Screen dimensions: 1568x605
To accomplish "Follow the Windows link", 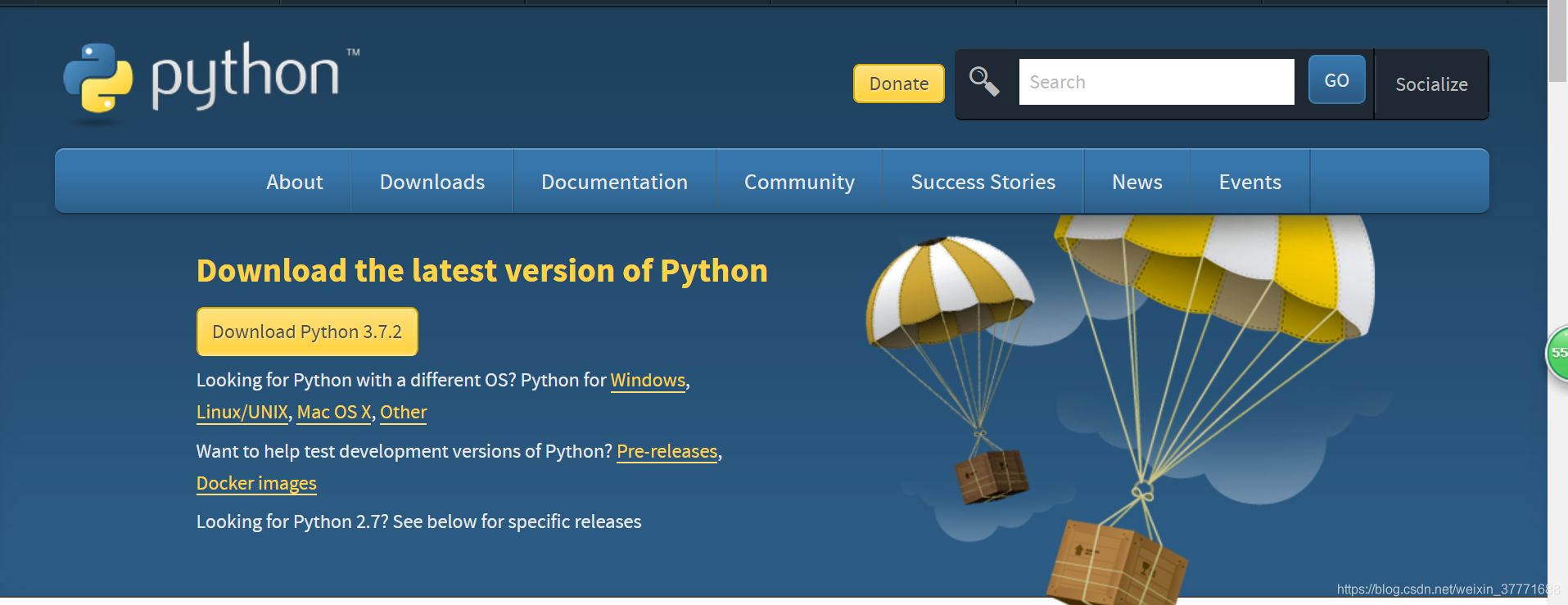I will [x=648, y=380].
